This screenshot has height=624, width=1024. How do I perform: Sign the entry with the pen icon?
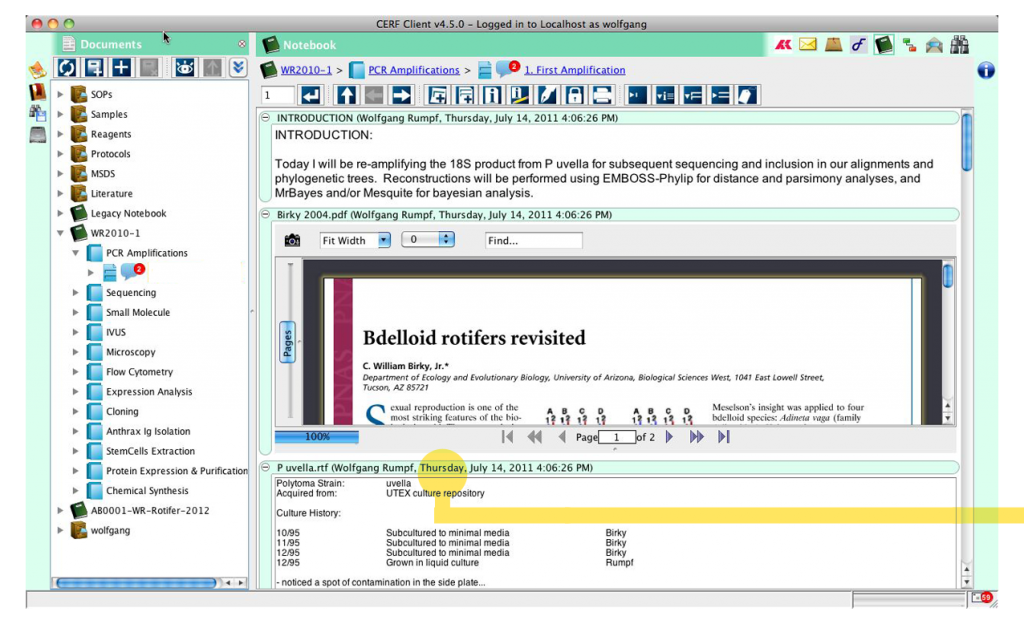click(x=548, y=95)
